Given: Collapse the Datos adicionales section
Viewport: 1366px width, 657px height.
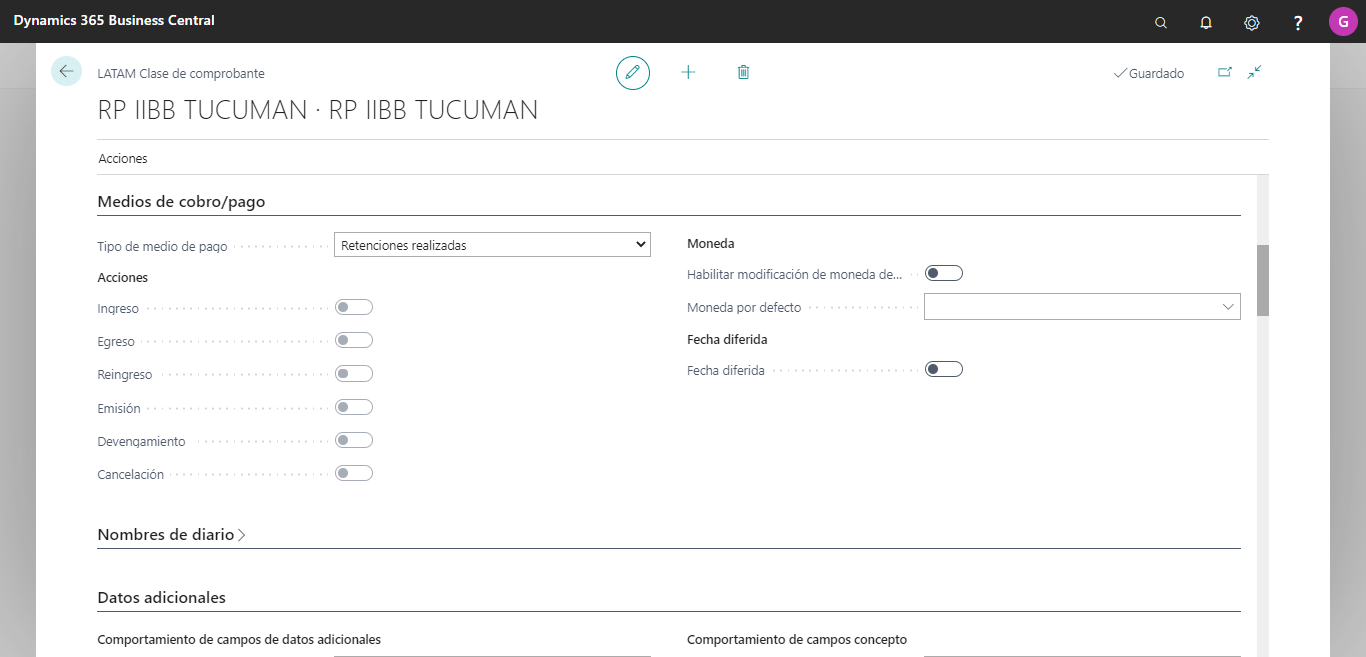Looking at the screenshot, I should coord(161,598).
